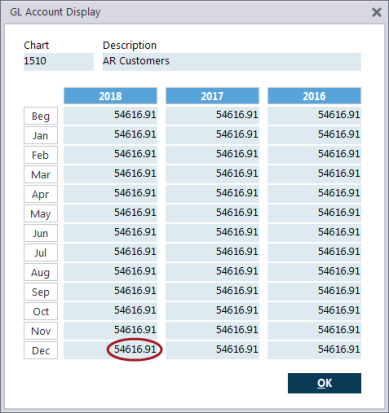Click the 2016 column header
This screenshot has width=389, height=413.
click(314, 96)
